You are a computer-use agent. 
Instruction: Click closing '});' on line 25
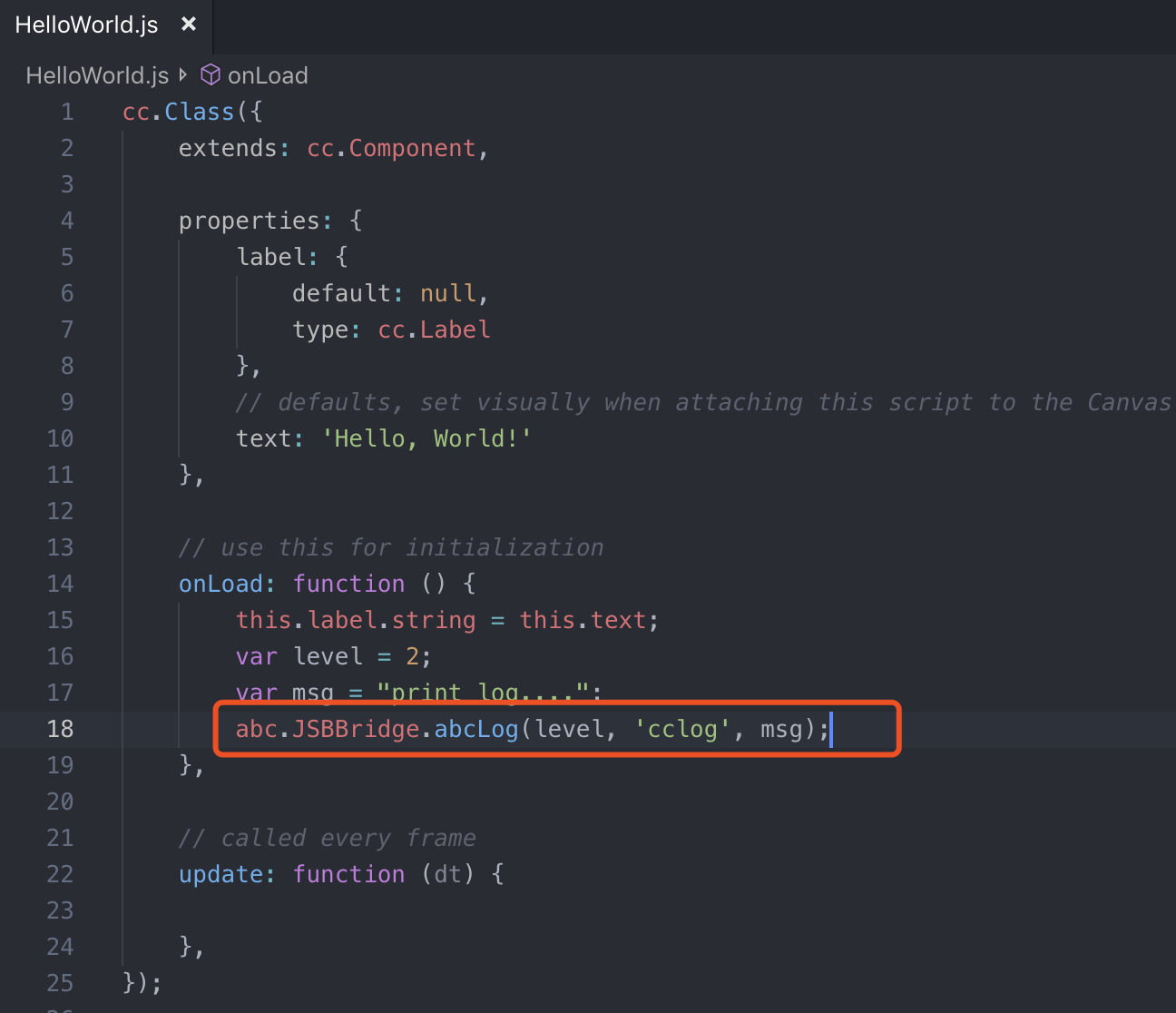pyautogui.click(x=142, y=983)
